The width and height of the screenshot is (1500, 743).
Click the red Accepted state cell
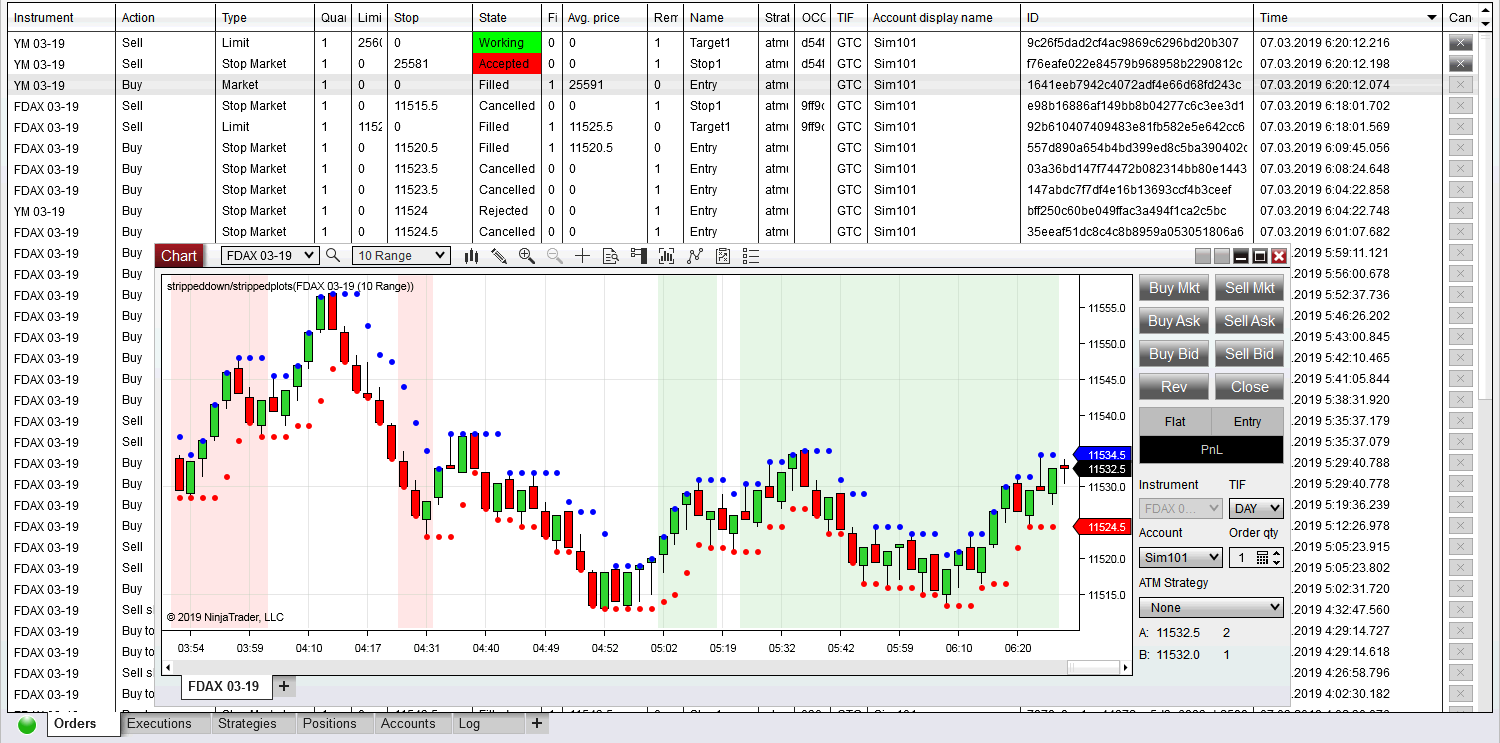pos(507,64)
